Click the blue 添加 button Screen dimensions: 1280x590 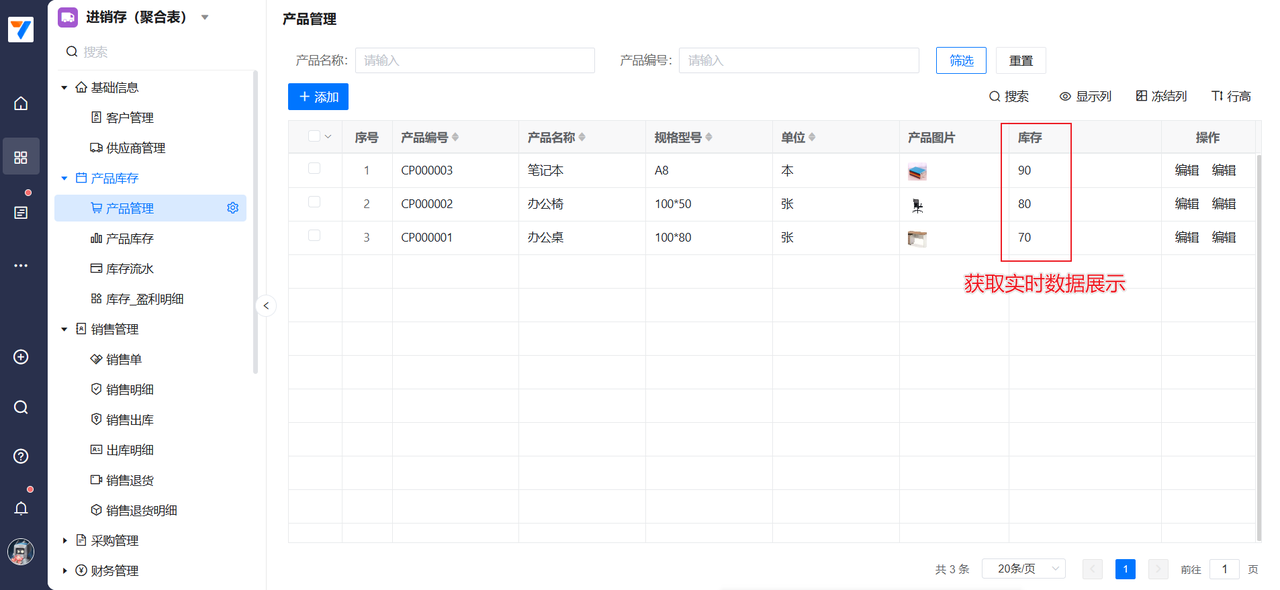pos(318,97)
